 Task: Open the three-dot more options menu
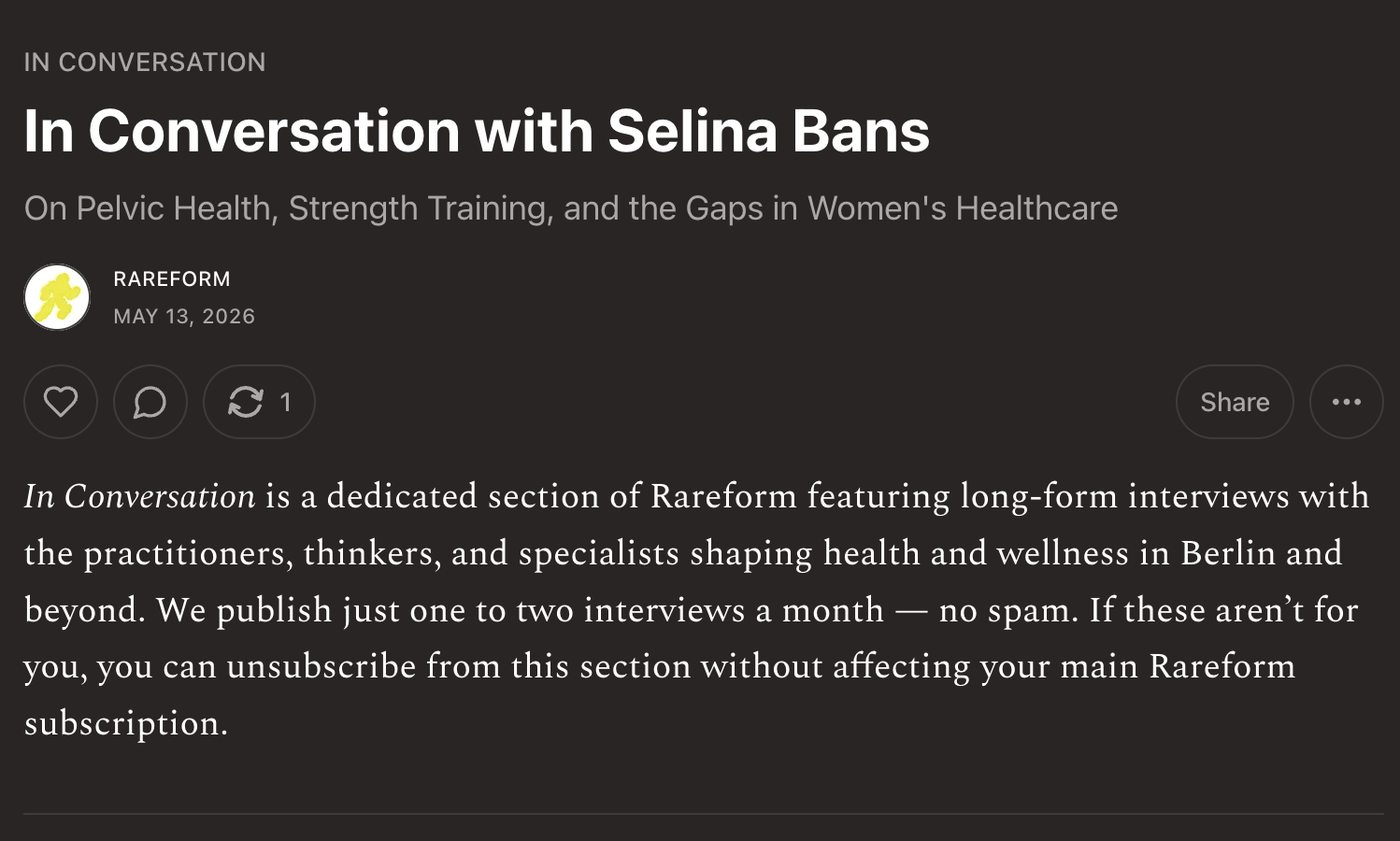[1347, 402]
